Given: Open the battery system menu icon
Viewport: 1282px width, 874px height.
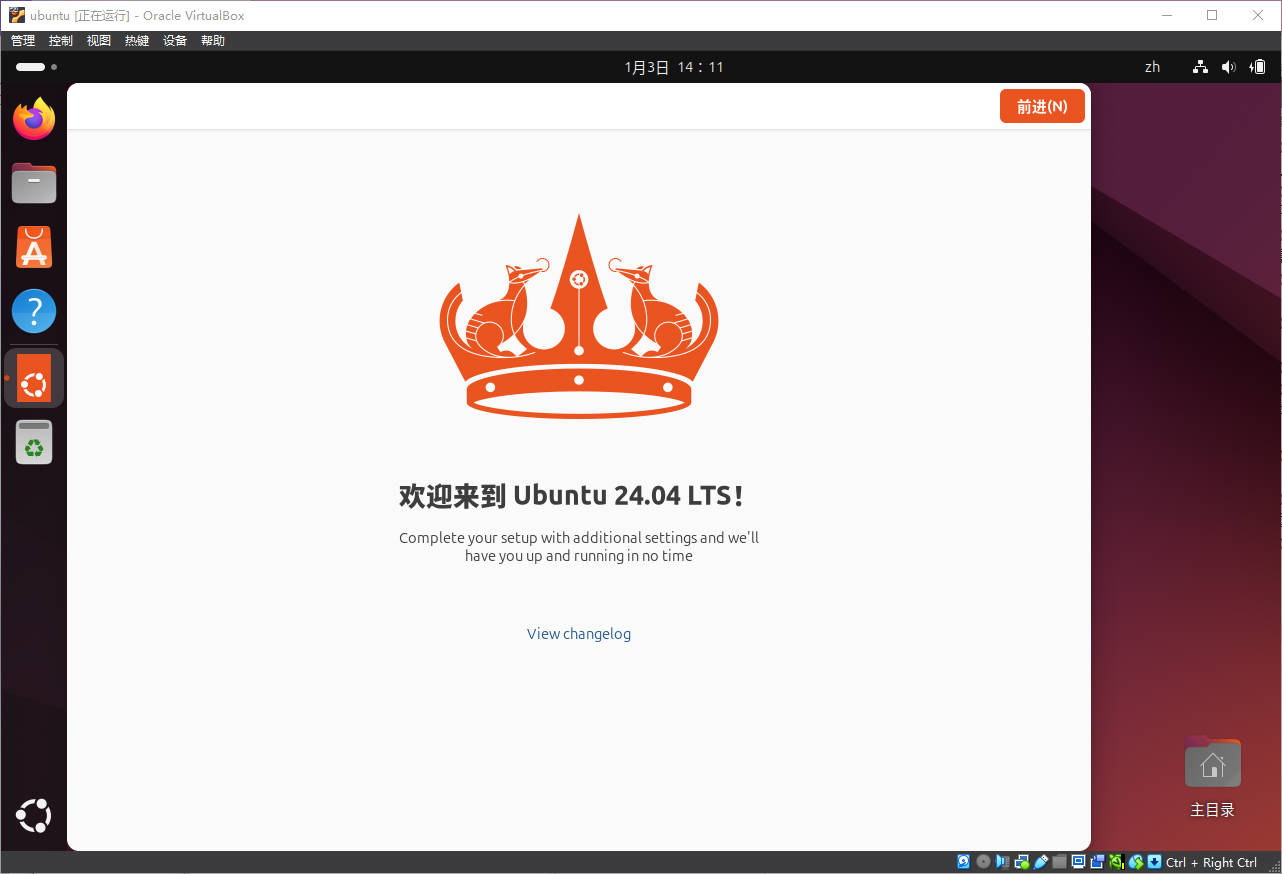Looking at the screenshot, I should tap(1258, 67).
